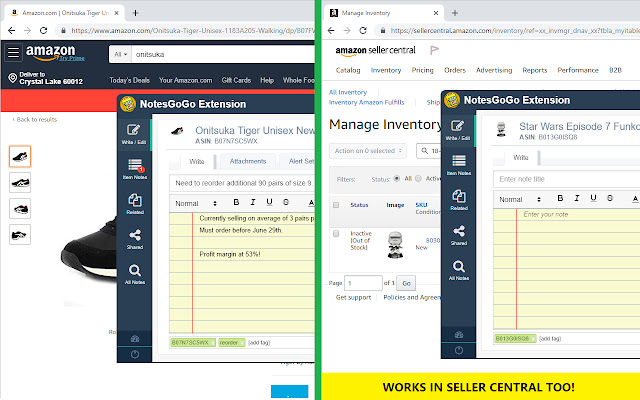Click power icon in left NotesGoGo panel
The width and height of the screenshot is (640, 400).
(135, 354)
